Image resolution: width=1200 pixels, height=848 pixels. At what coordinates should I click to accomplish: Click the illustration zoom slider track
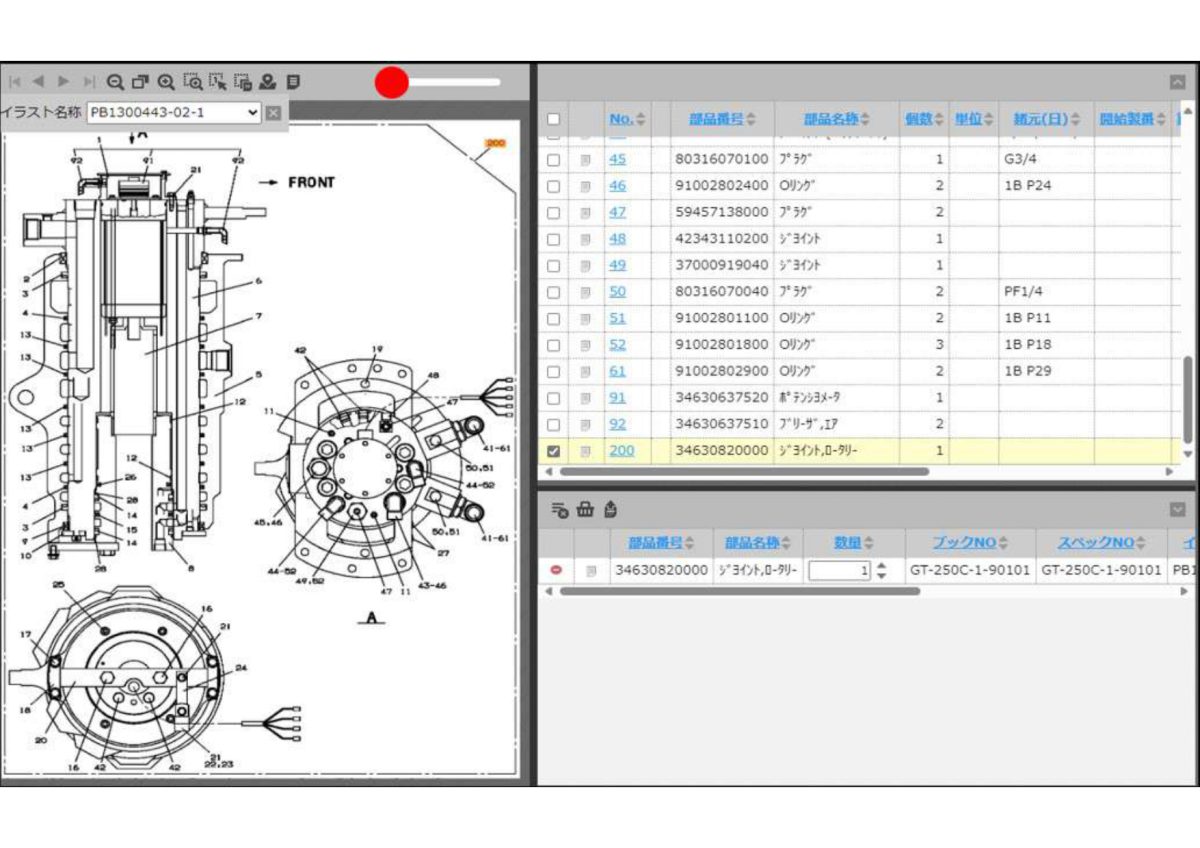pos(438,83)
